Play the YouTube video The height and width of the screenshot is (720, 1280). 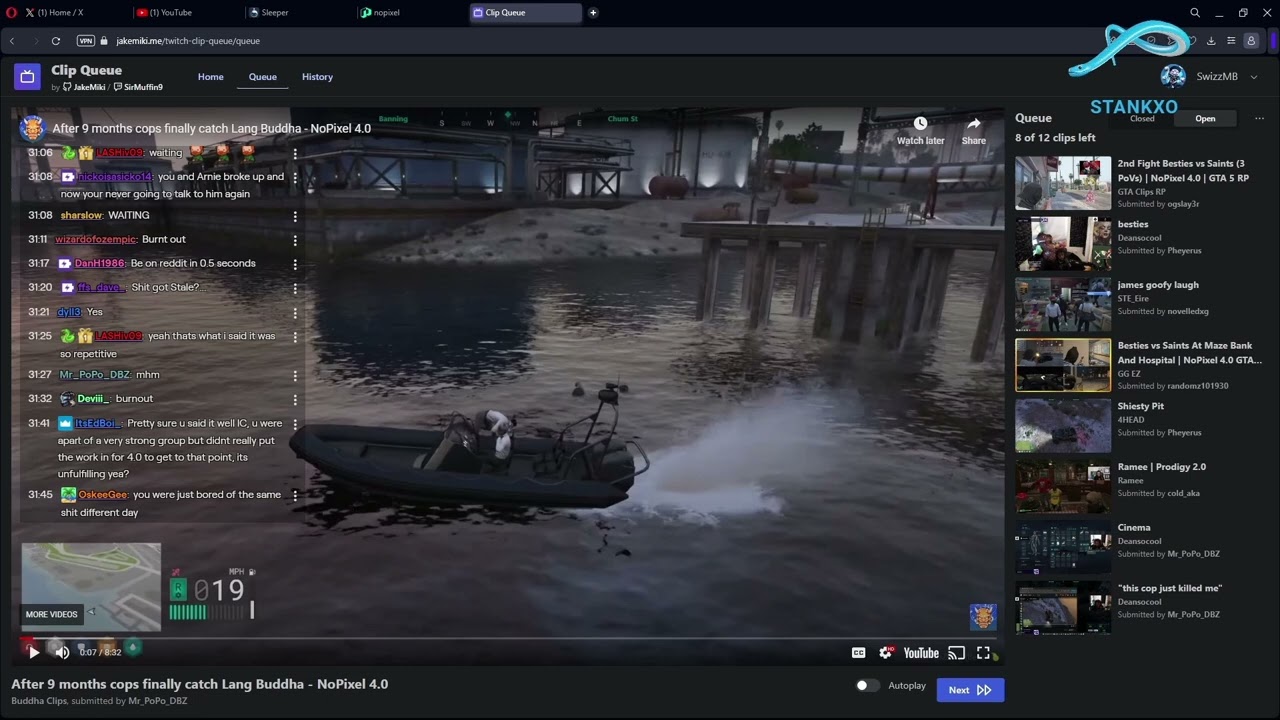tap(33, 652)
